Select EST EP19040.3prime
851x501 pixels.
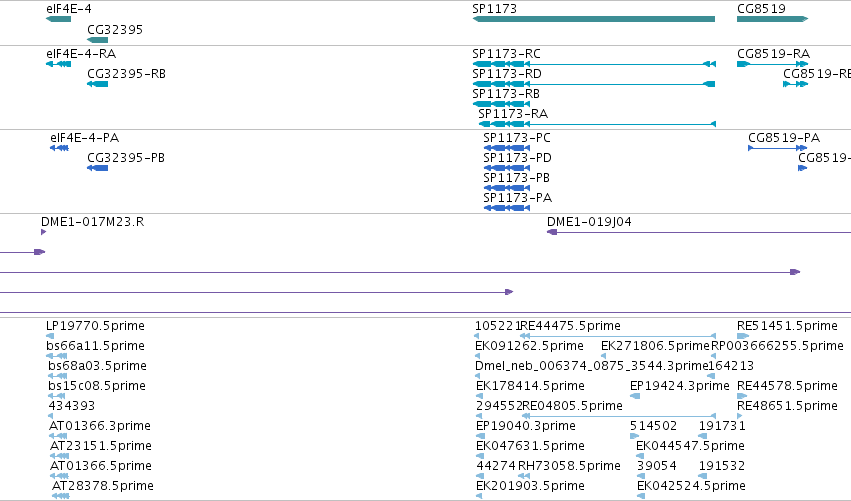point(481,436)
